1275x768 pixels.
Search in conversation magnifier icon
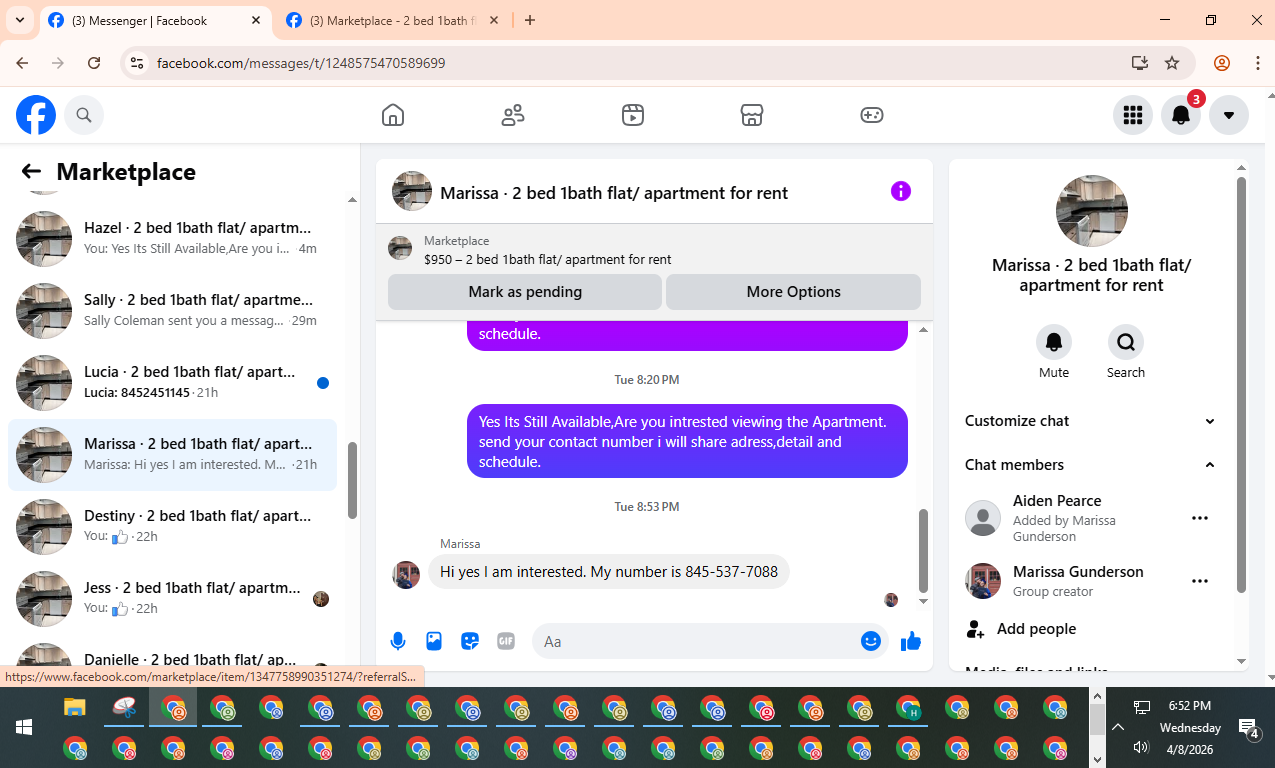click(1126, 342)
